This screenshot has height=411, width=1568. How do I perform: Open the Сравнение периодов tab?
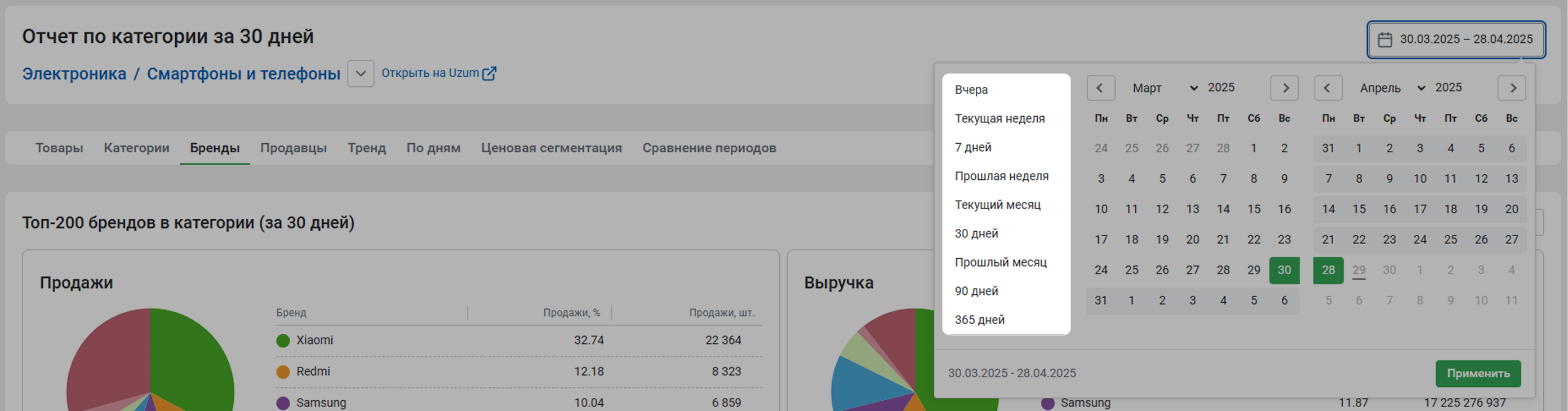[x=709, y=148]
